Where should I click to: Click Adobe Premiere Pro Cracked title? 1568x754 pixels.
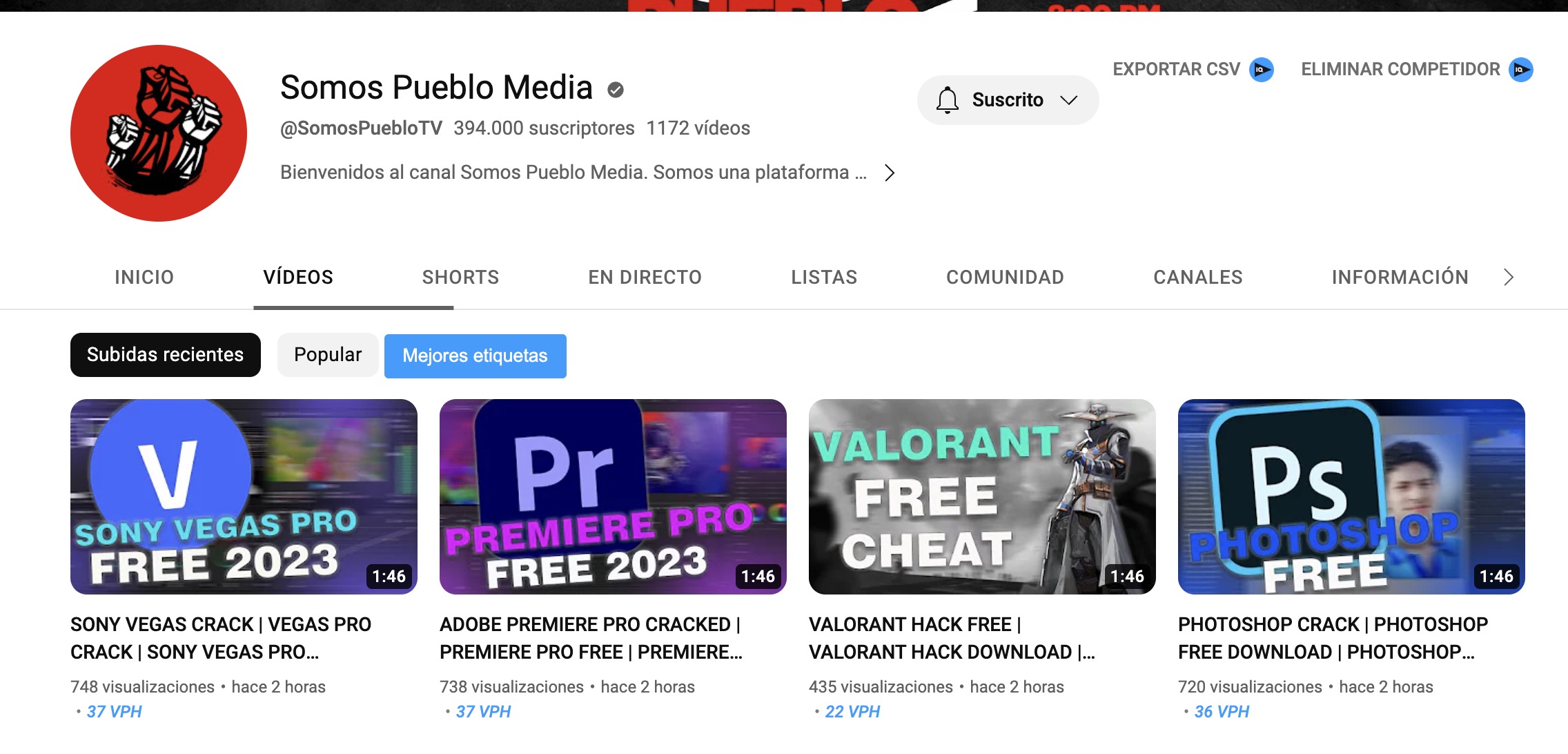[x=590, y=638]
